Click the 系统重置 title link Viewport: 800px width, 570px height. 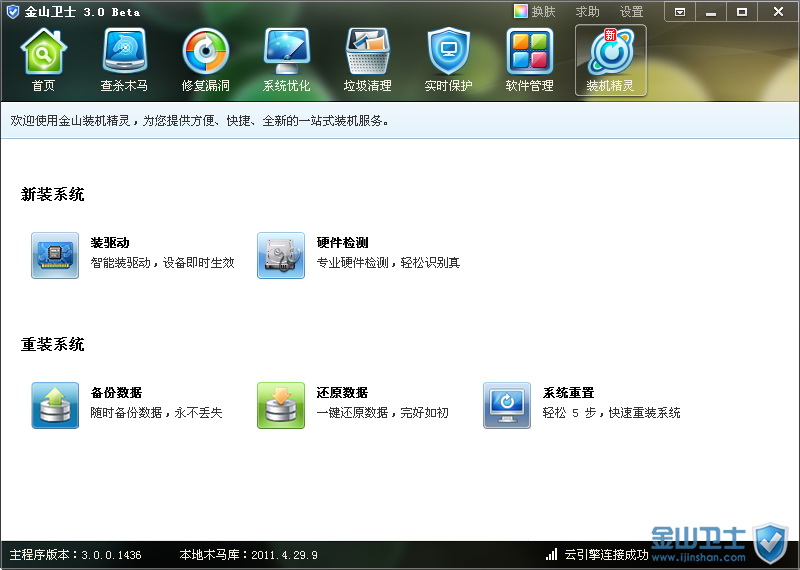tap(568, 393)
